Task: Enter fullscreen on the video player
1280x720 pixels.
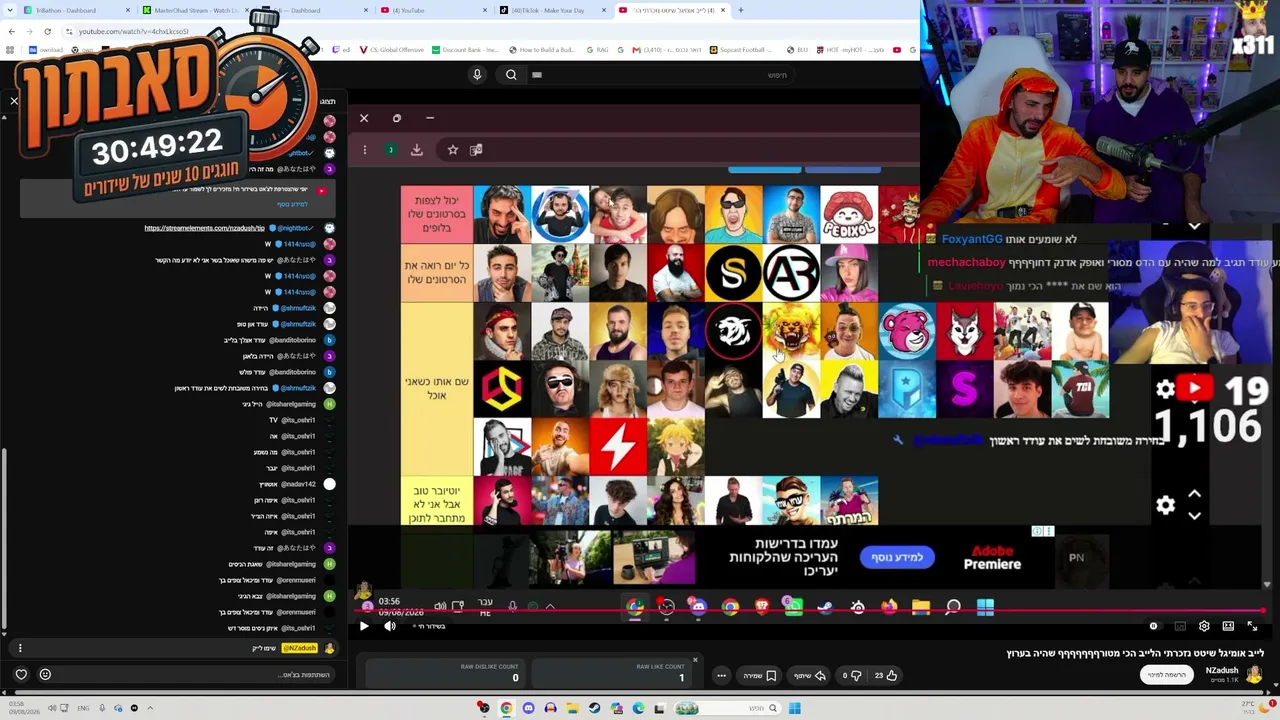Action: 1252,626
